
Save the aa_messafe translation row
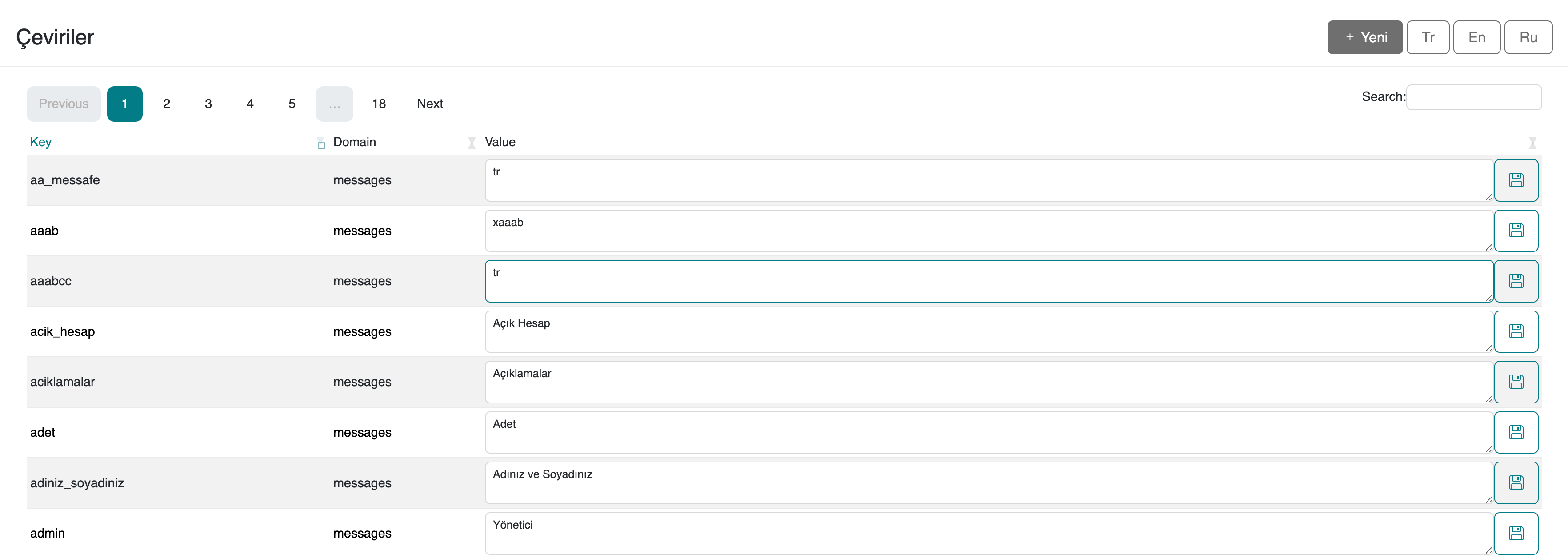(1516, 180)
